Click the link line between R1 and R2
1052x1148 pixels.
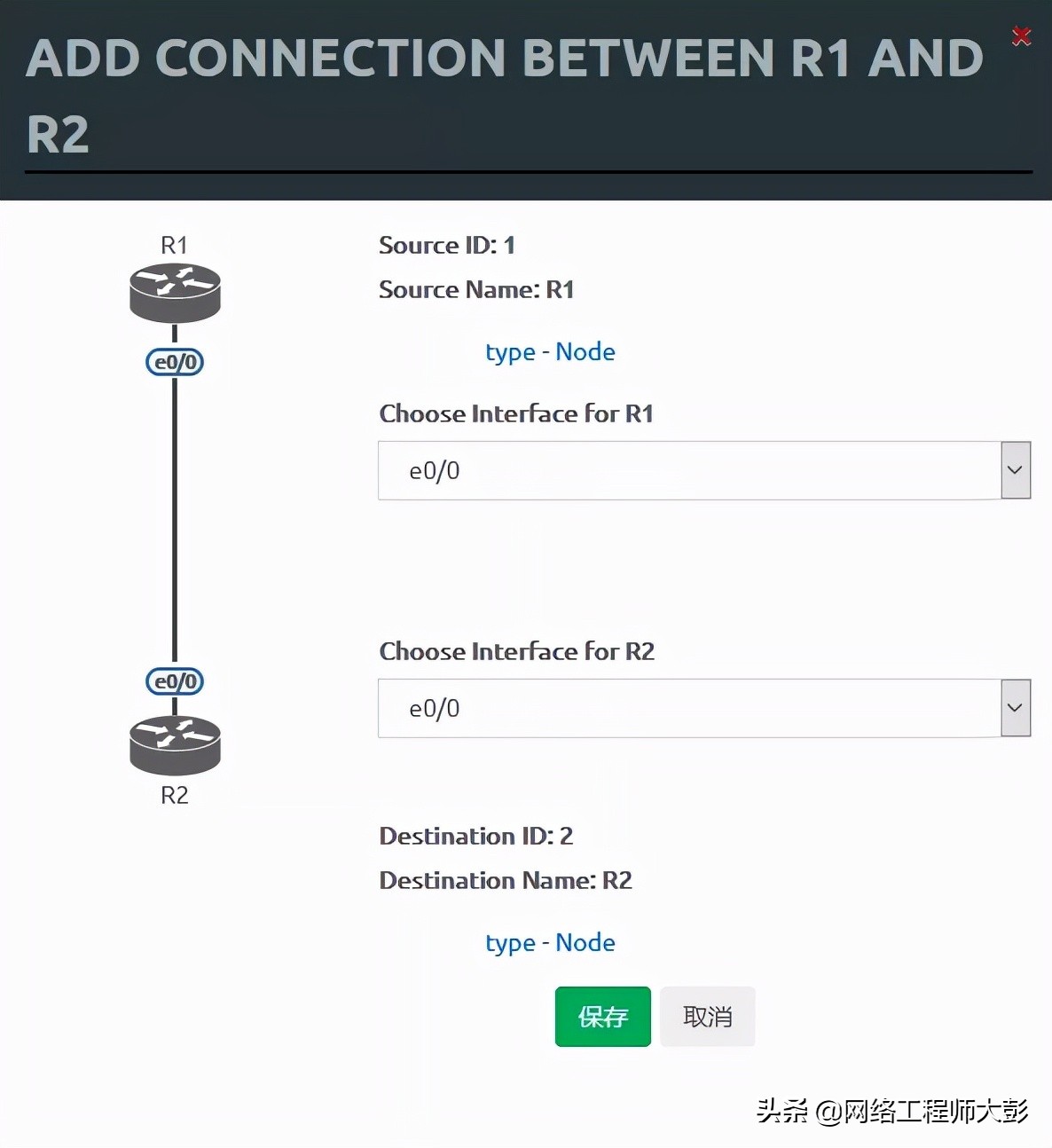pos(175,523)
